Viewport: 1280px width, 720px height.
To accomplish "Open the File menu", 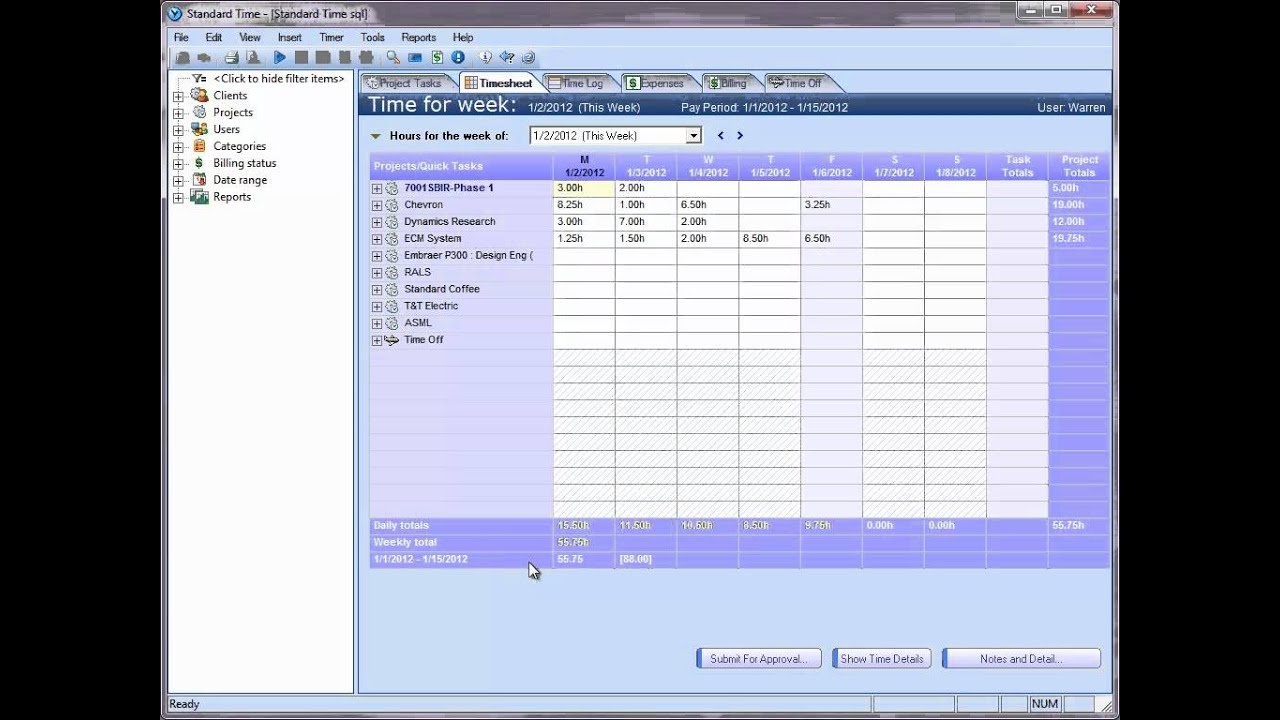I will pyautogui.click(x=181, y=37).
